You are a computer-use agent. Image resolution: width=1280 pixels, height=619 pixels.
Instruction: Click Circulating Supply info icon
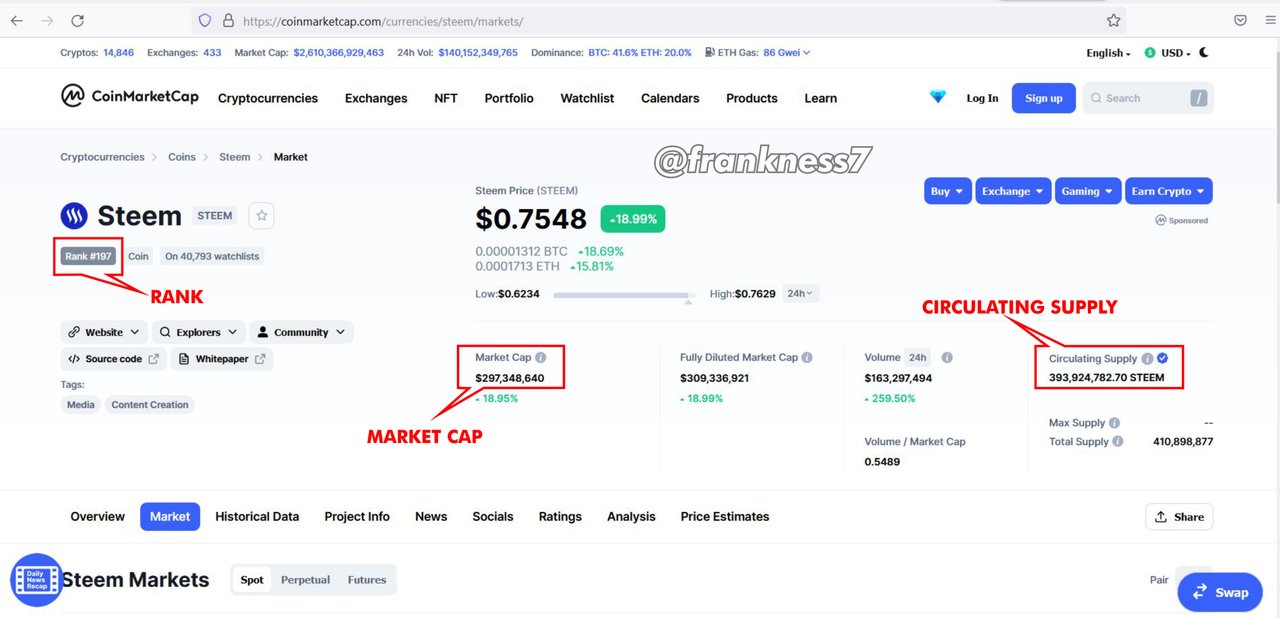tap(1147, 358)
